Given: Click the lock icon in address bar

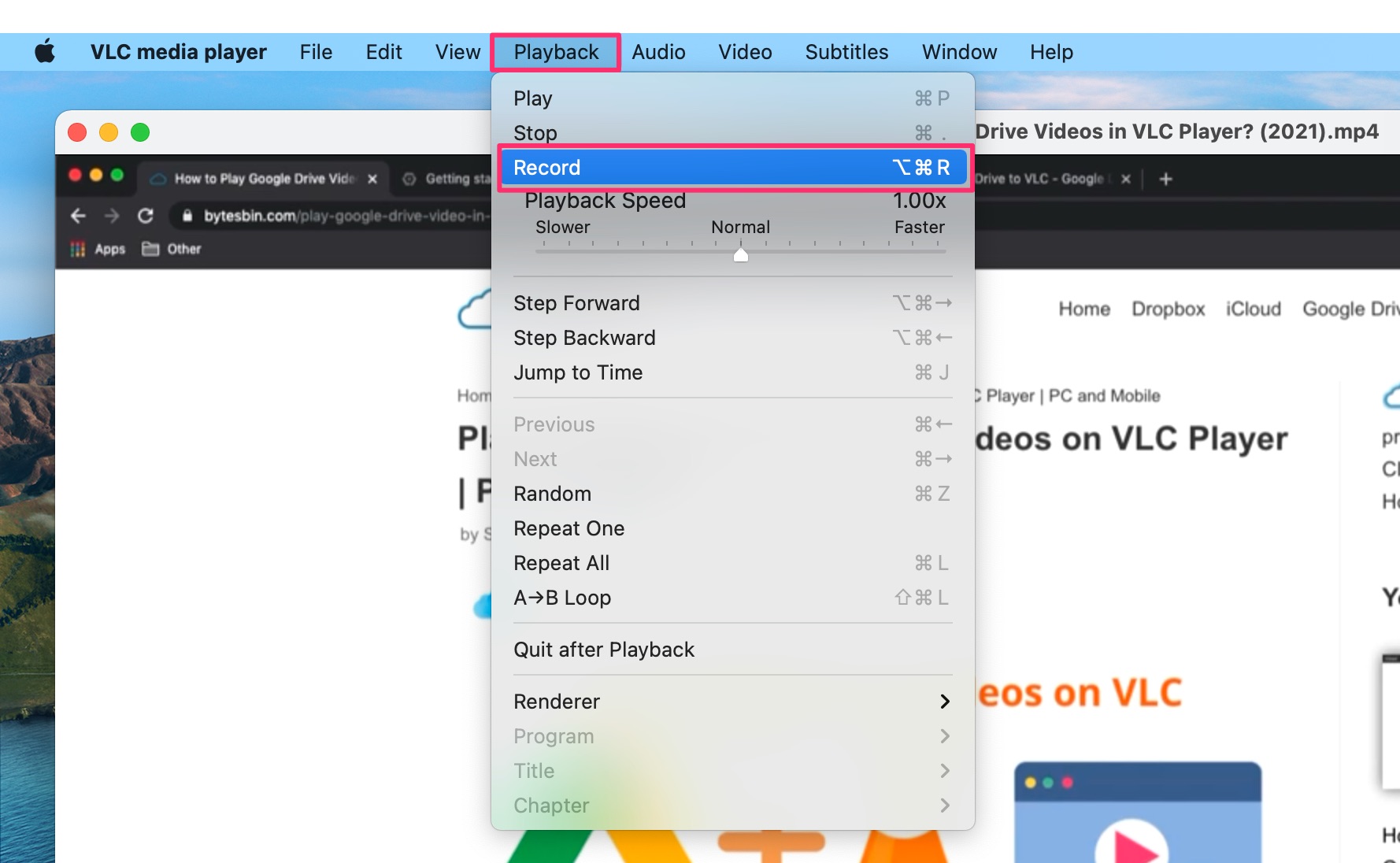Looking at the screenshot, I should click(x=187, y=216).
